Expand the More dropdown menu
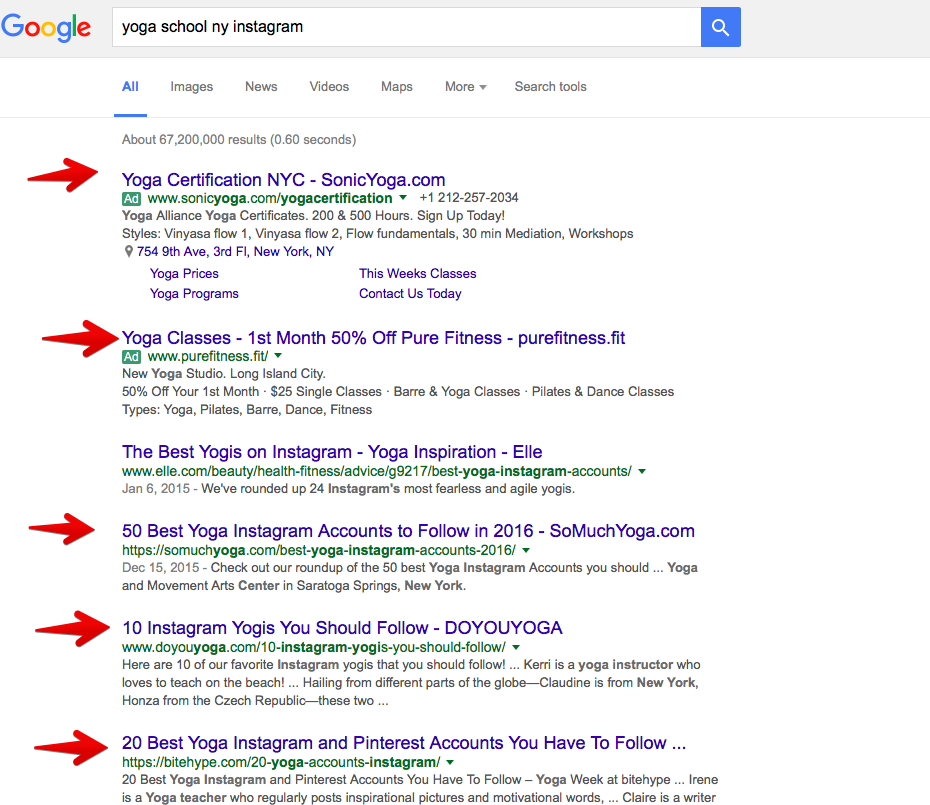 pos(466,87)
